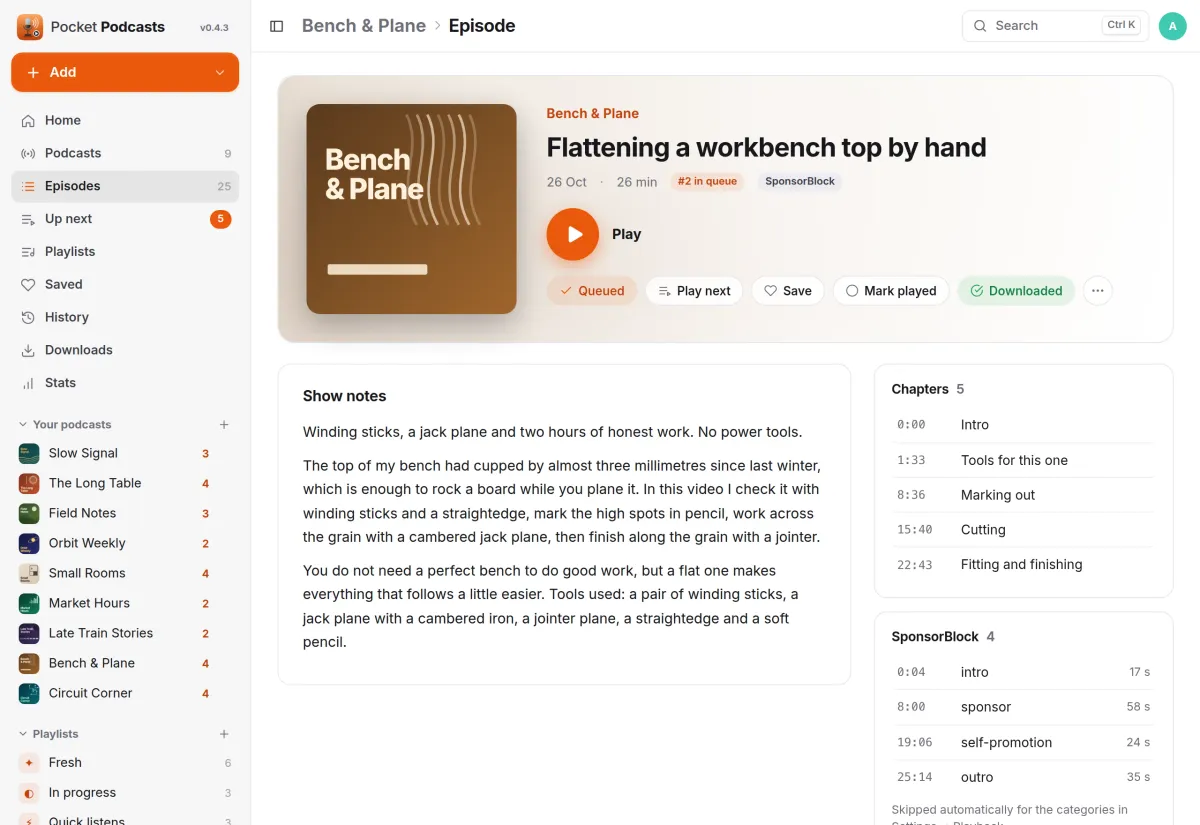Select the sponsor segment at 8:00

click(x=1022, y=707)
